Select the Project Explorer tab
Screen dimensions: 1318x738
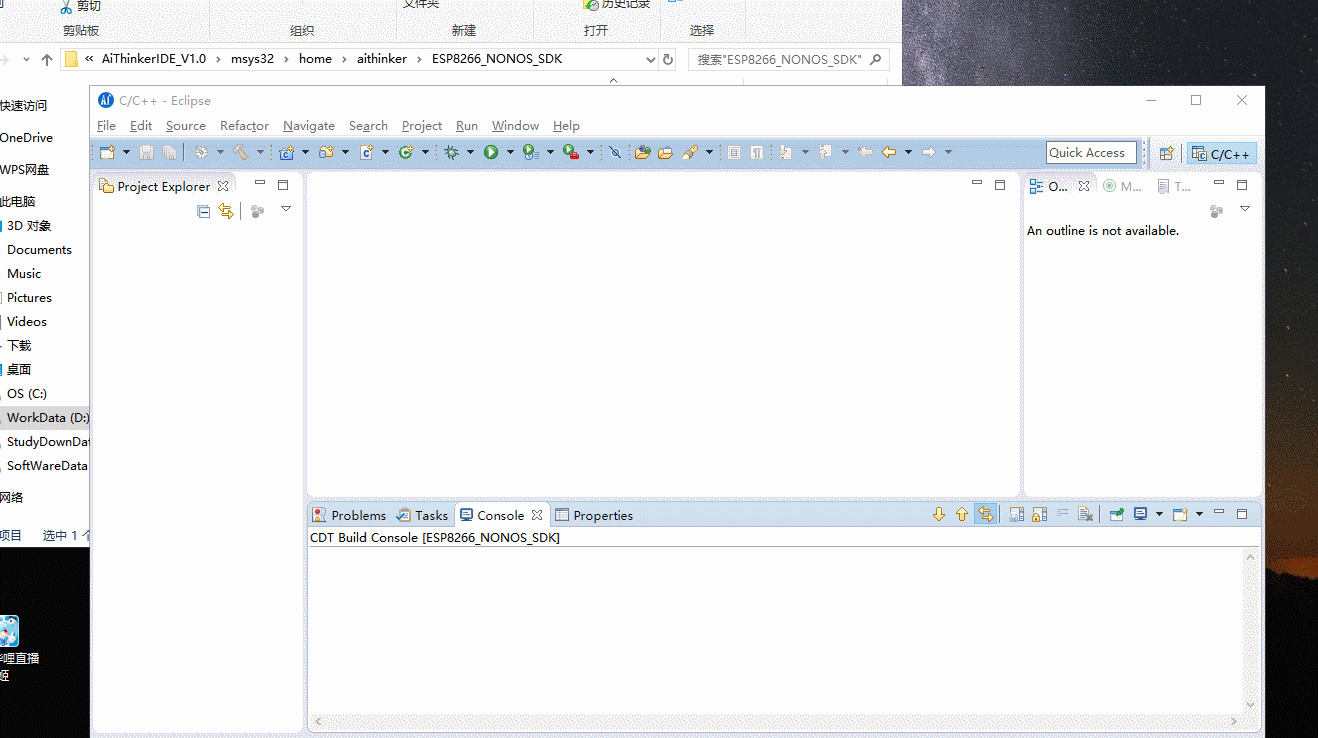[164, 186]
